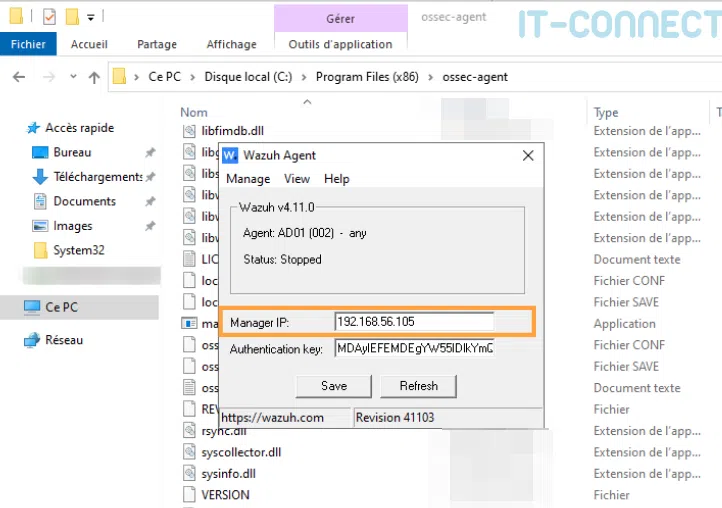This screenshot has width=722, height=508.
Task: Open the Fichier tab in Explorer
Action: (28, 44)
